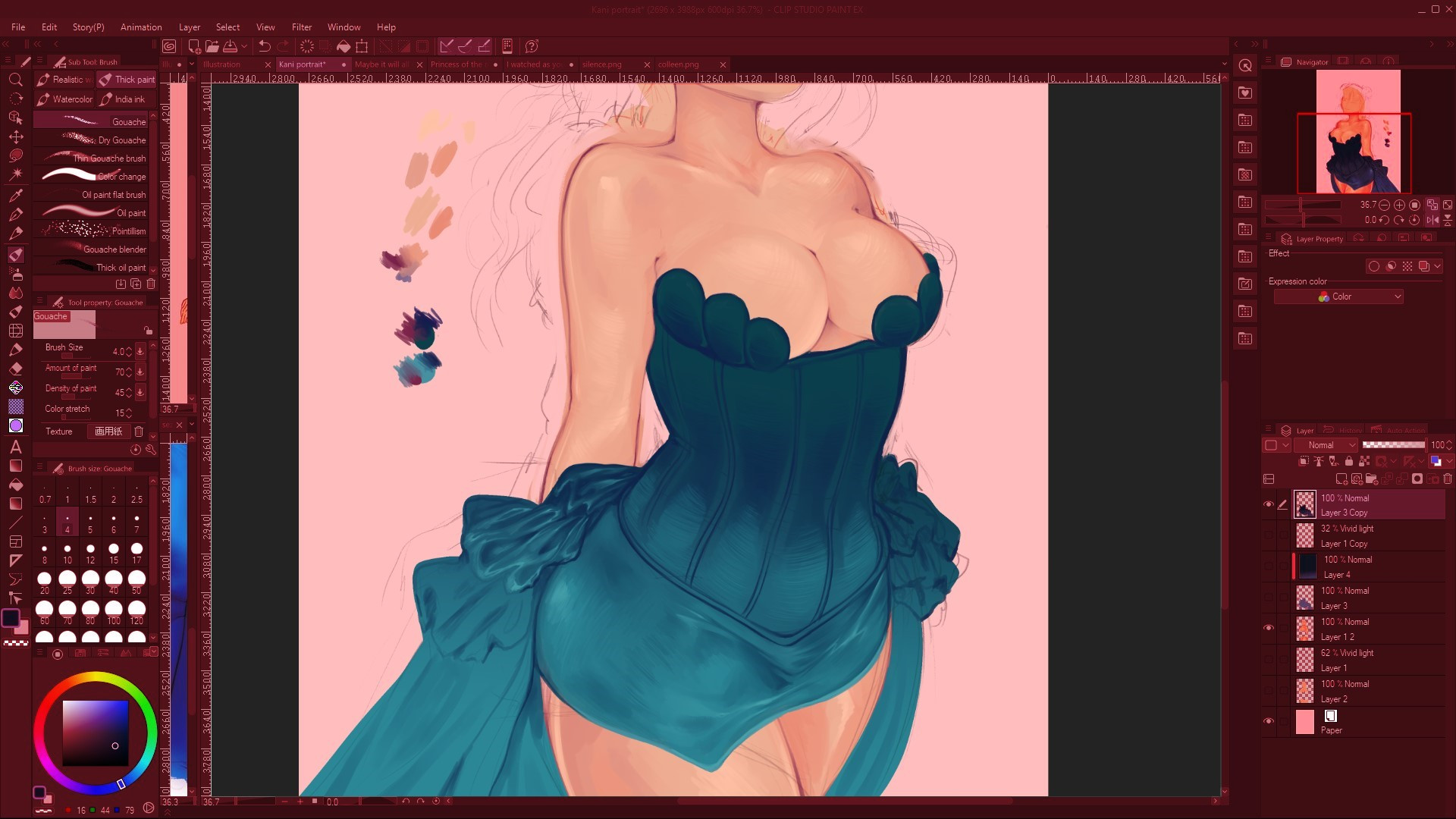This screenshot has height=819, width=1456.
Task: Select the Eyedropper tool
Action: coord(15,195)
